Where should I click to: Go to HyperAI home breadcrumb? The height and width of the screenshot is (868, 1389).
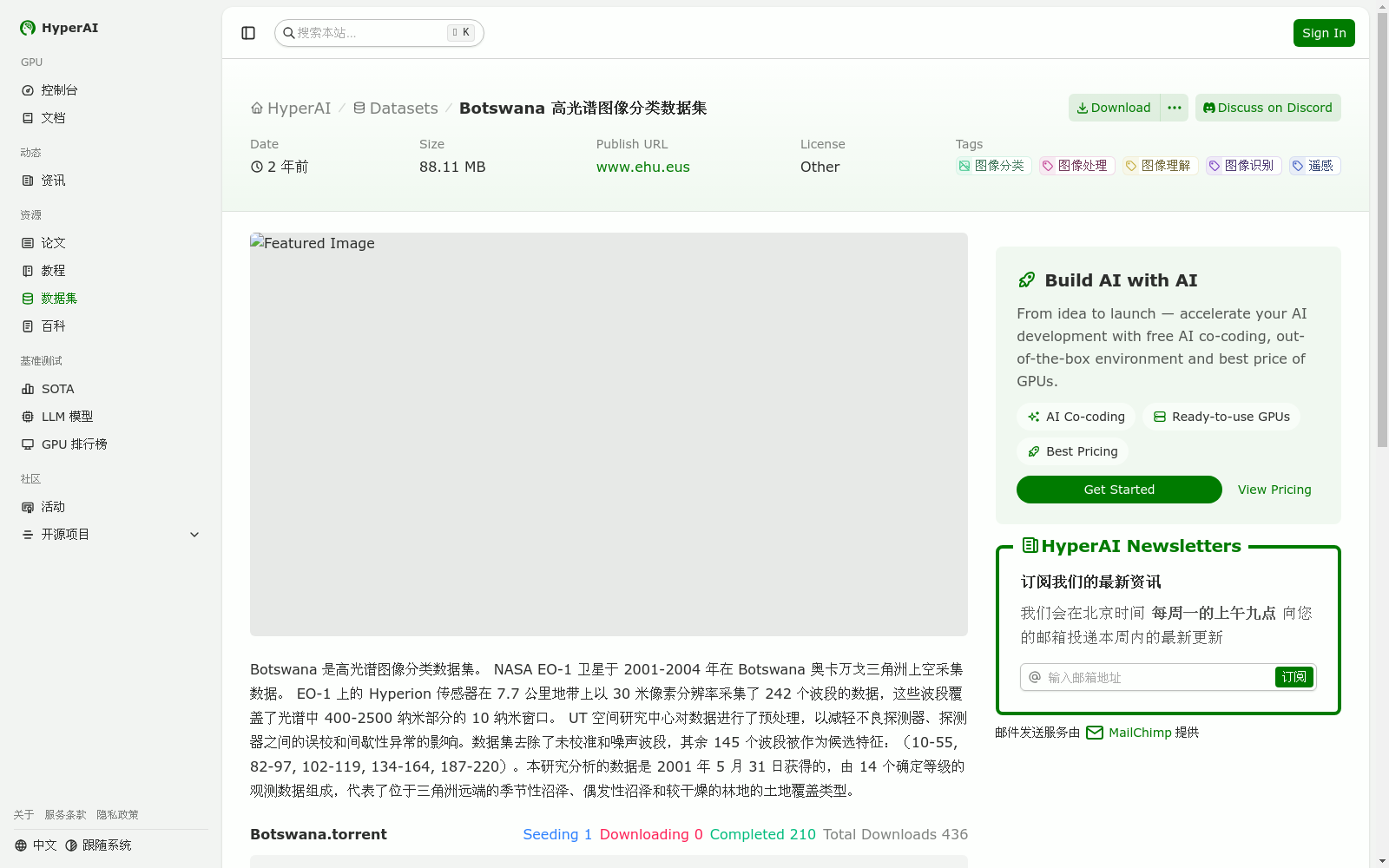pos(291,108)
